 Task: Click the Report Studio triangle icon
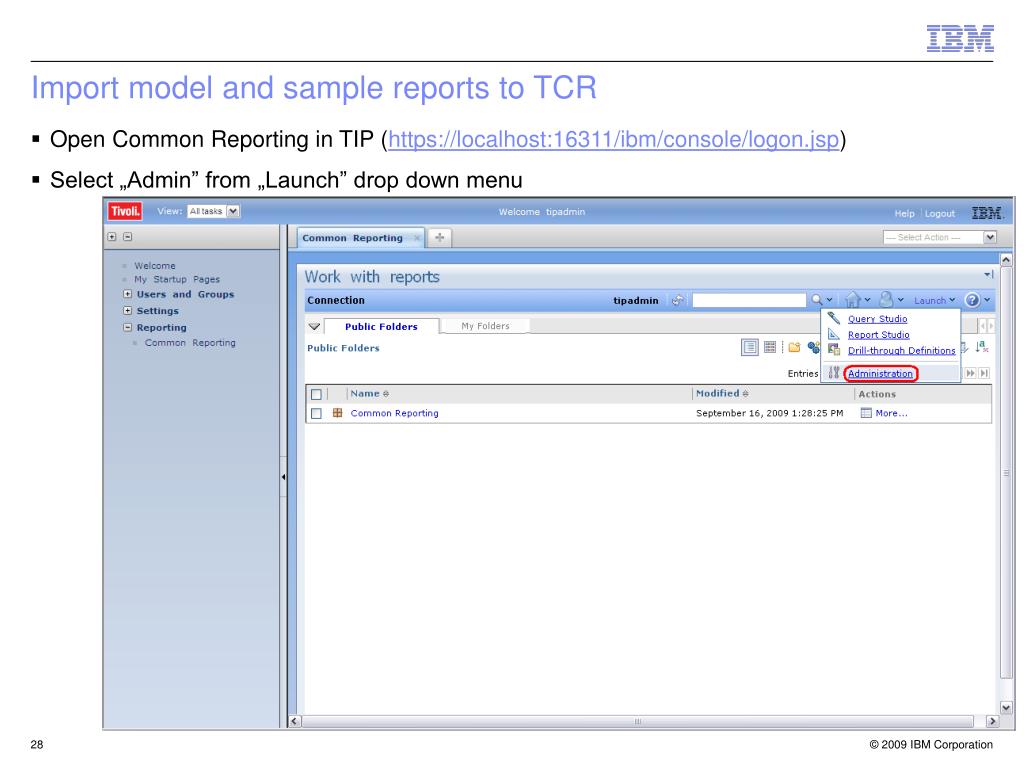point(834,334)
